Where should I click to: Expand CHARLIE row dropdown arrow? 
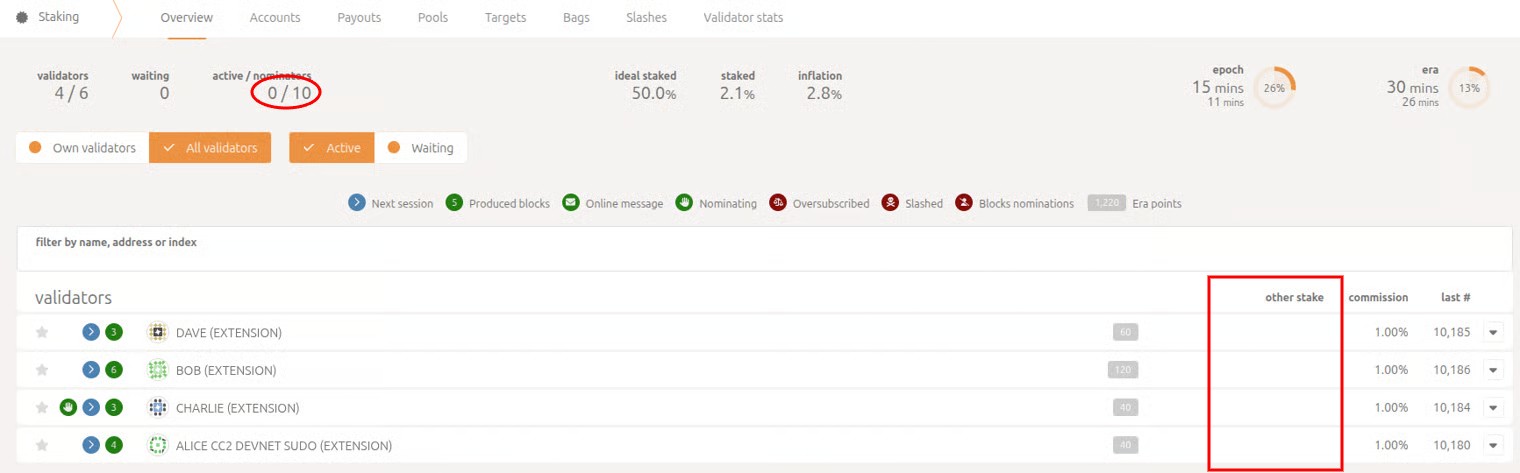point(1493,408)
